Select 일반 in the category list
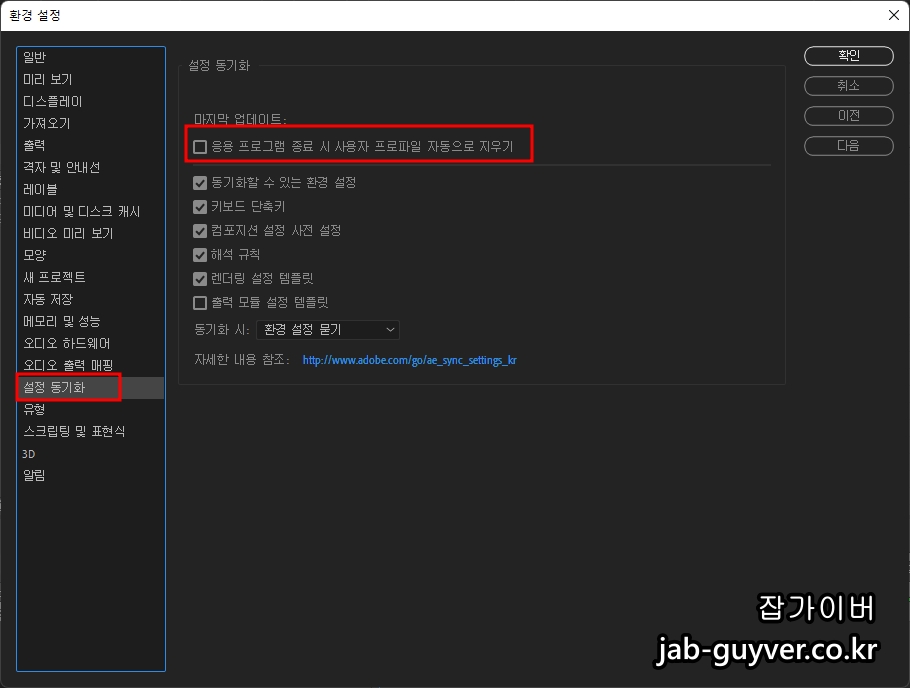The height and width of the screenshot is (688, 910). tap(91, 57)
